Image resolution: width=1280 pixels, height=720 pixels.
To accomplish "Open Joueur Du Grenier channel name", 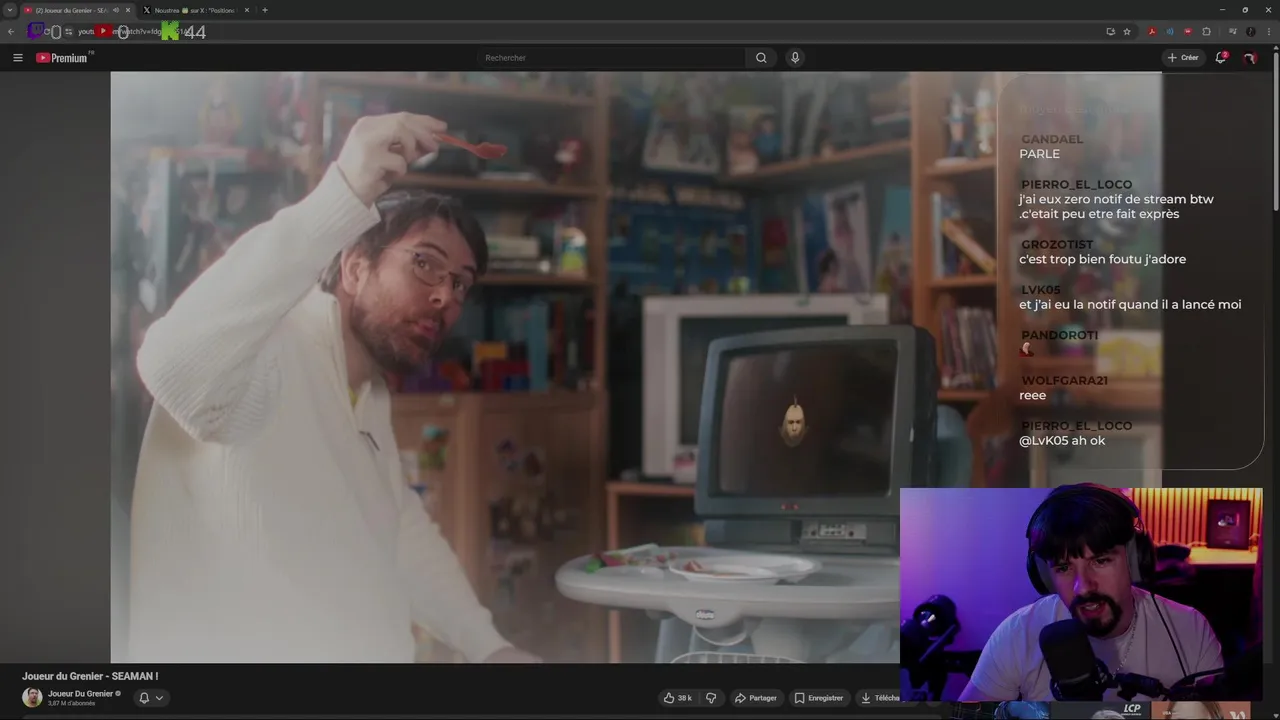I will pyautogui.click(x=80, y=693).
